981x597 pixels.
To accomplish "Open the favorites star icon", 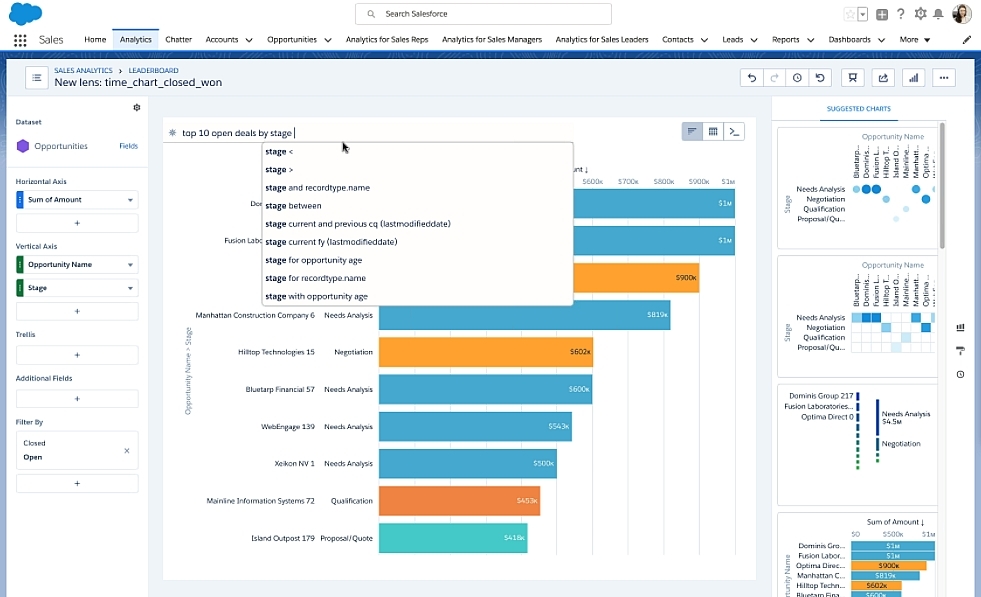I will tap(850, 14).
